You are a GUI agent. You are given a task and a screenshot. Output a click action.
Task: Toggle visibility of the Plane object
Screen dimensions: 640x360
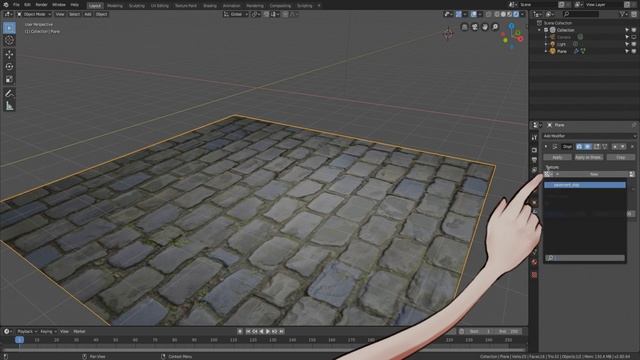[x=634, y=51]
